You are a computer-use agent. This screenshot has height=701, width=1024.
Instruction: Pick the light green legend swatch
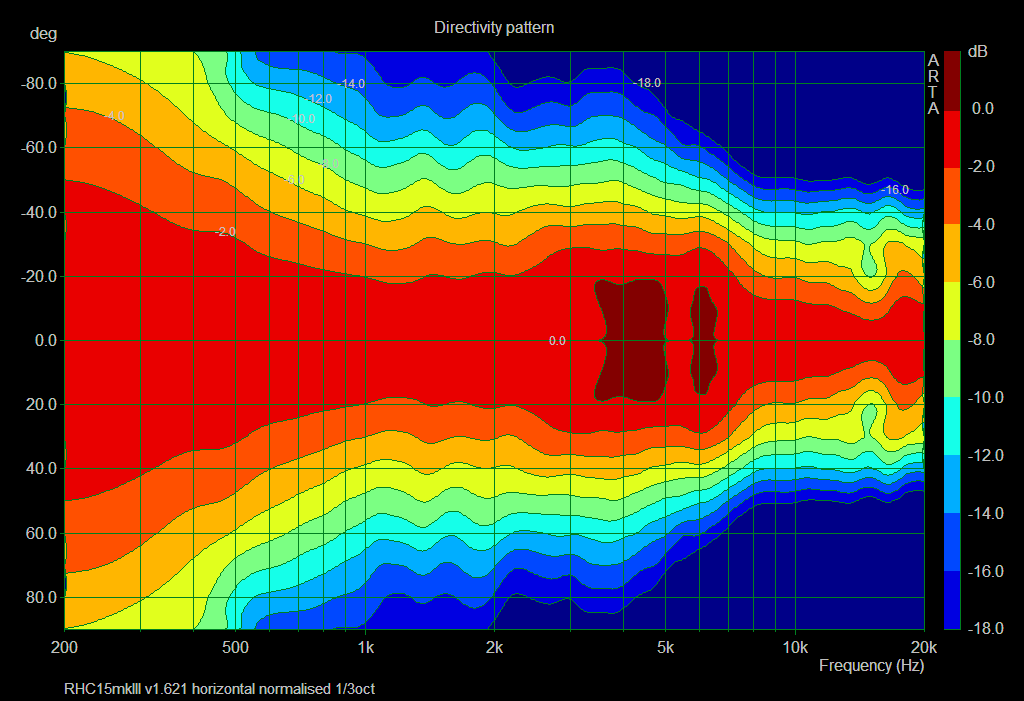952,368
